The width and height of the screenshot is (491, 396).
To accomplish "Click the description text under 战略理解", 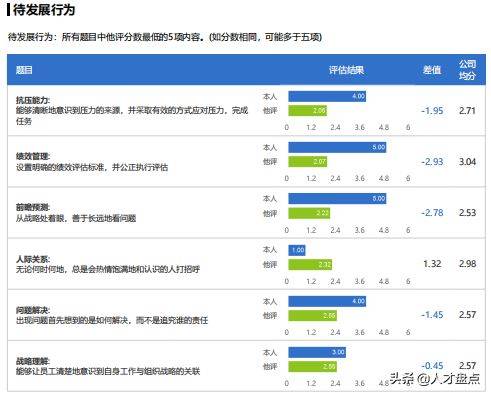I will [x=108, y=371].
